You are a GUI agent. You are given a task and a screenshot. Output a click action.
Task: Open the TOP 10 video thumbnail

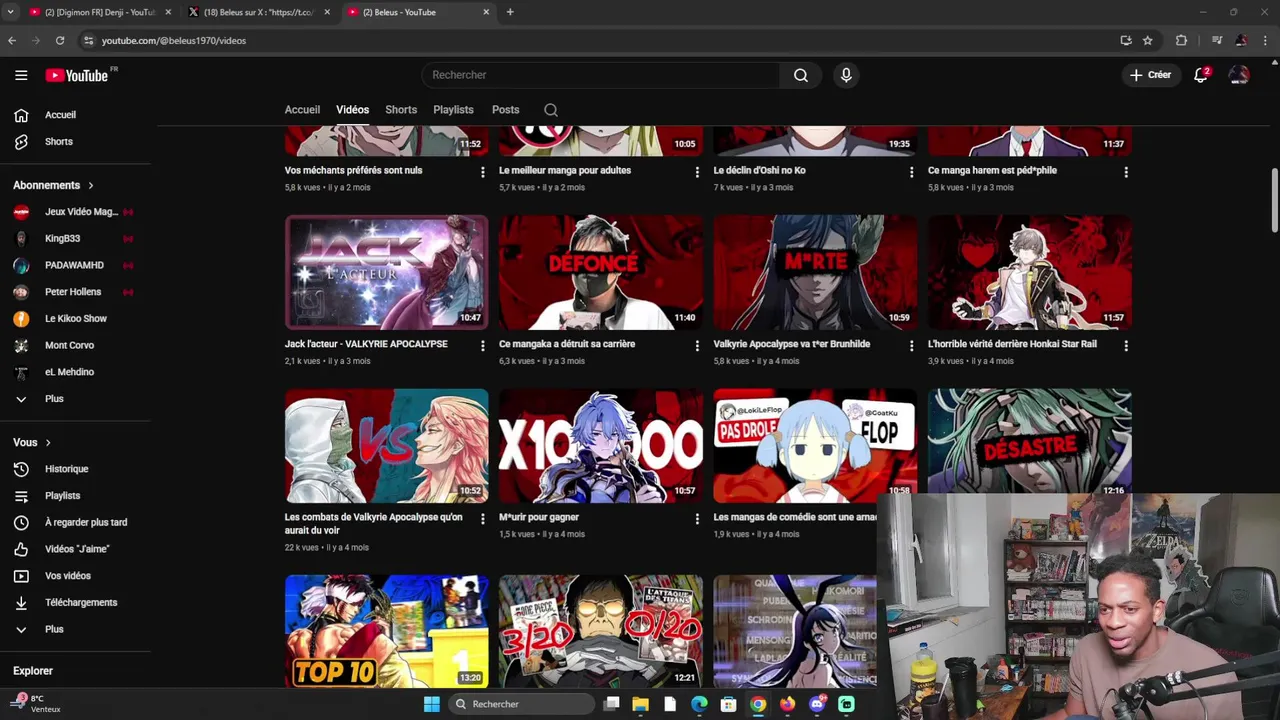point(386,631)
